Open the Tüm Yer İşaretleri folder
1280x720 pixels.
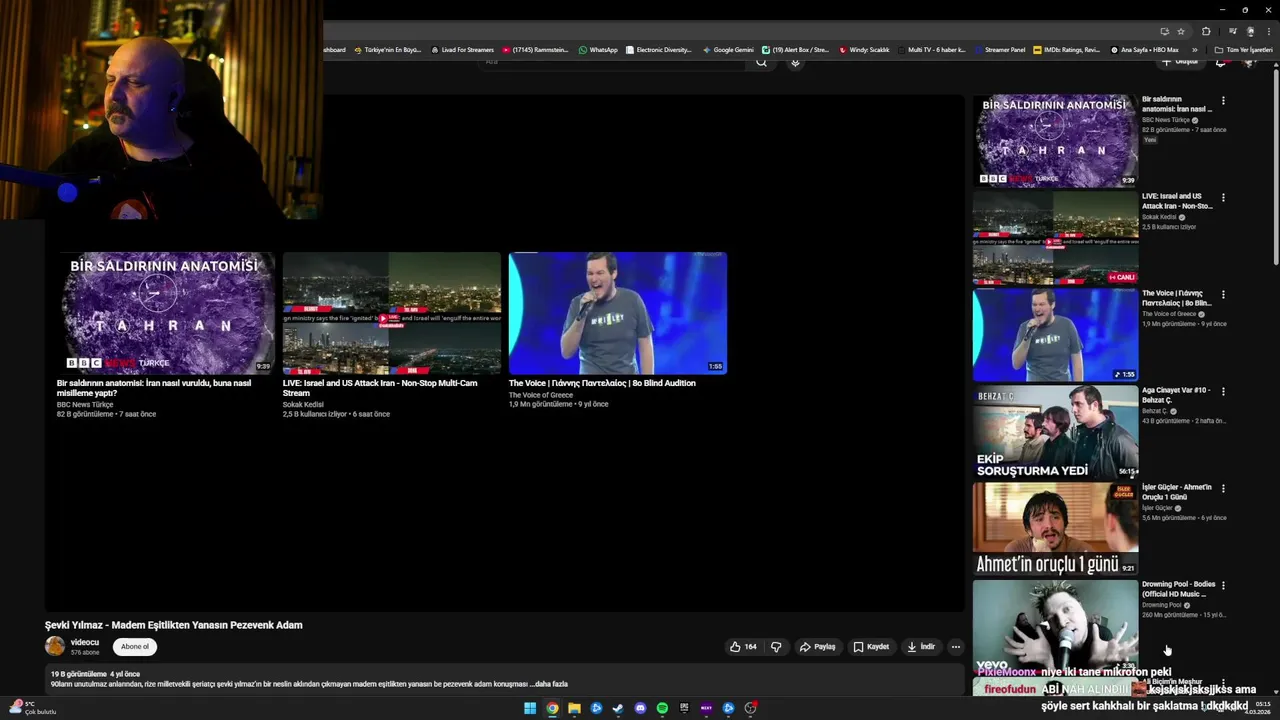coord(1244,49)
